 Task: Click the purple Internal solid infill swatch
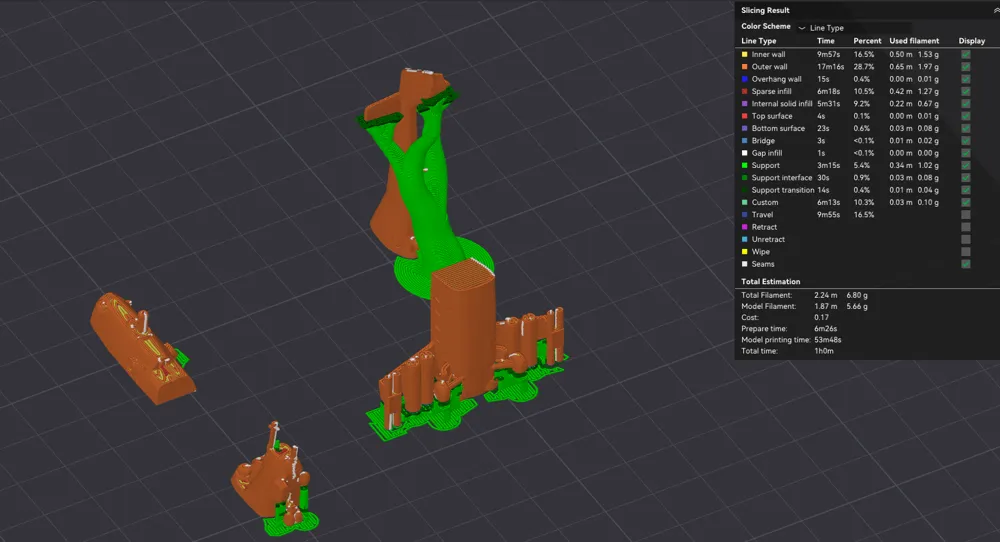tap(744, 104)
